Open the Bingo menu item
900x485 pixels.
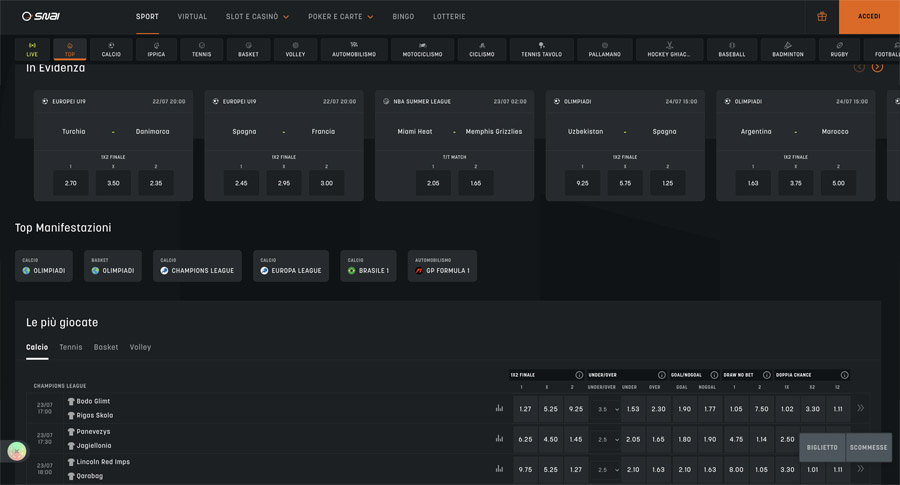point(403,17)
